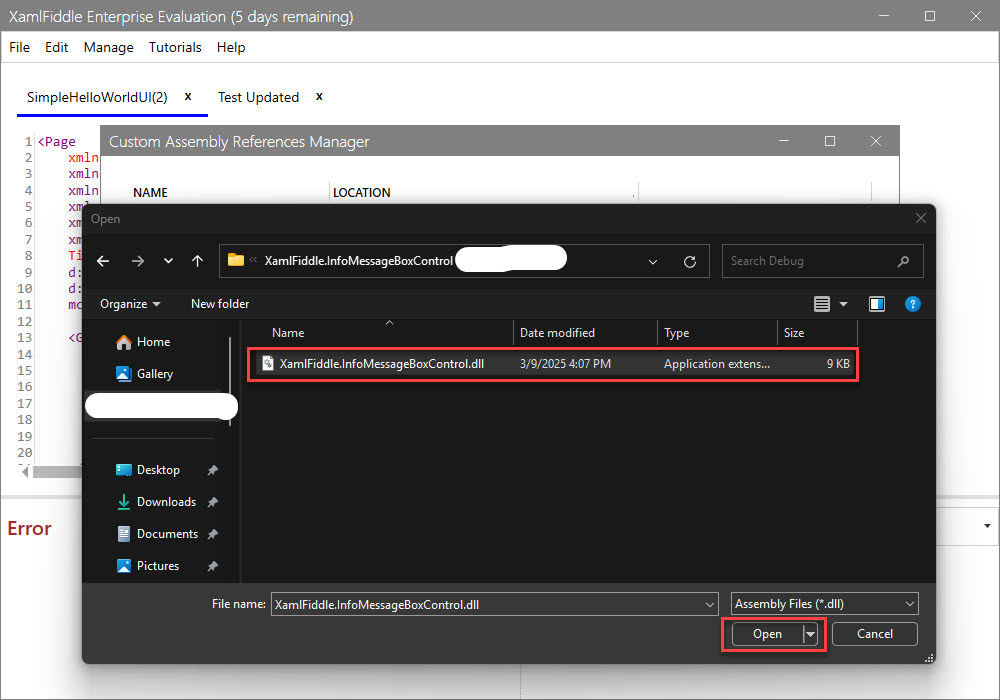Minimize Custom Assembly References Manager window
Viewport: 1000px width, 700px height.
784,141
